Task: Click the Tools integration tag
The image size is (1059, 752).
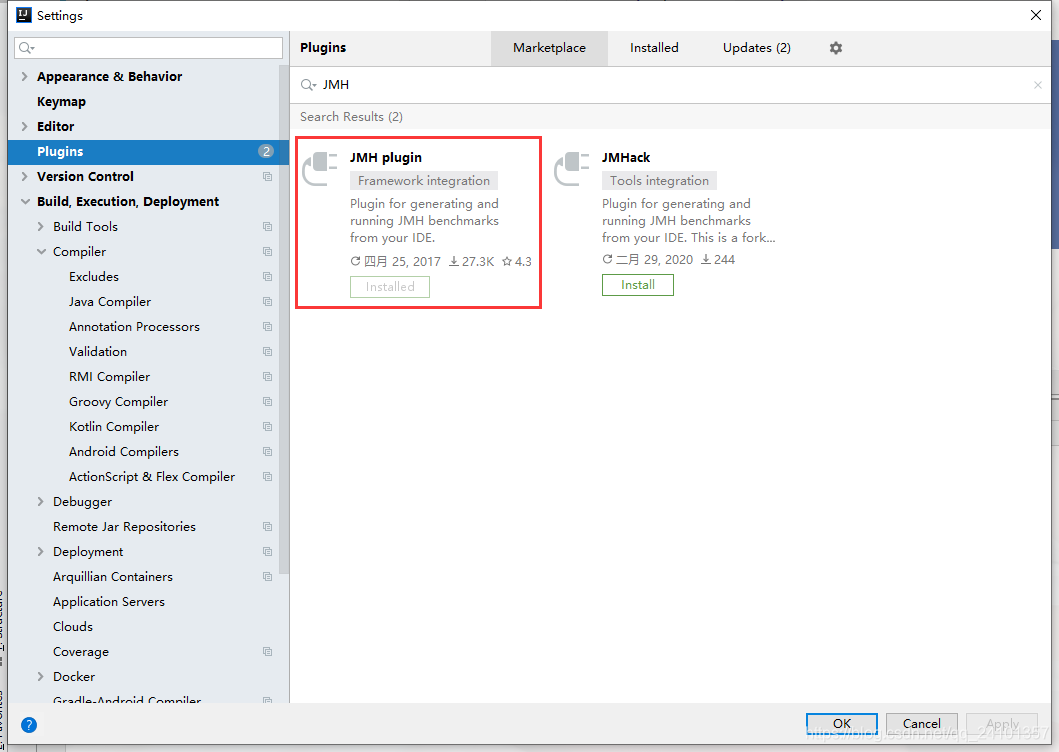Action: [659, 180]
